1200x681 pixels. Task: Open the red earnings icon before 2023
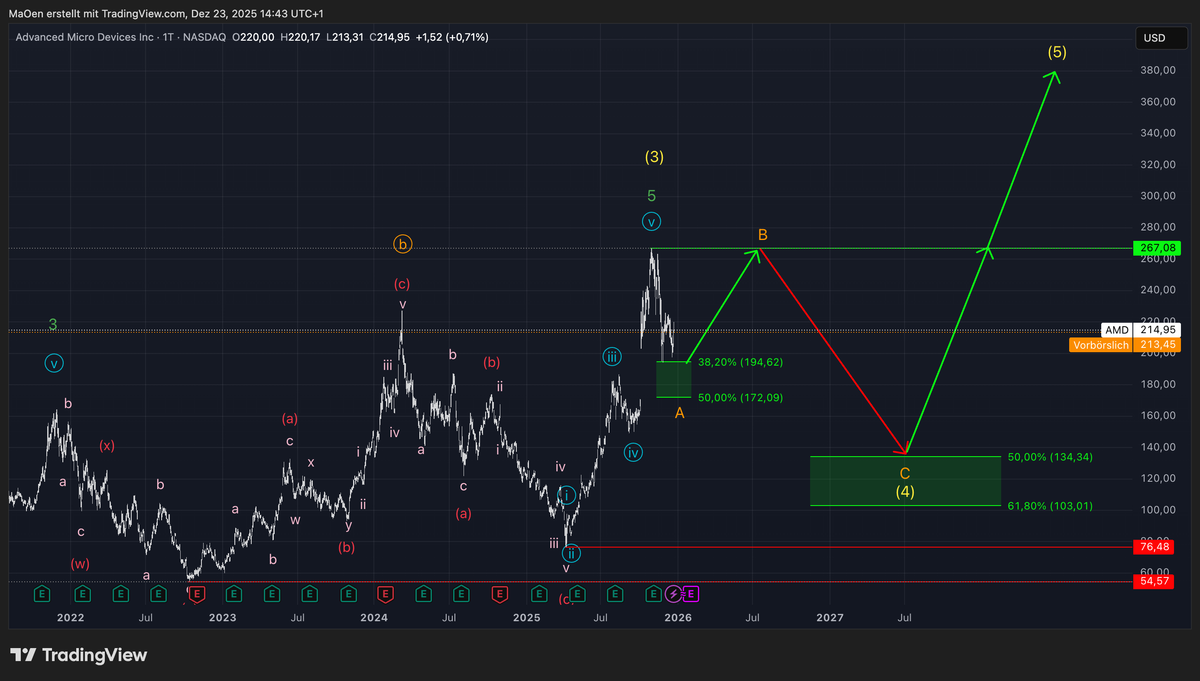click(x=196, y=594)
